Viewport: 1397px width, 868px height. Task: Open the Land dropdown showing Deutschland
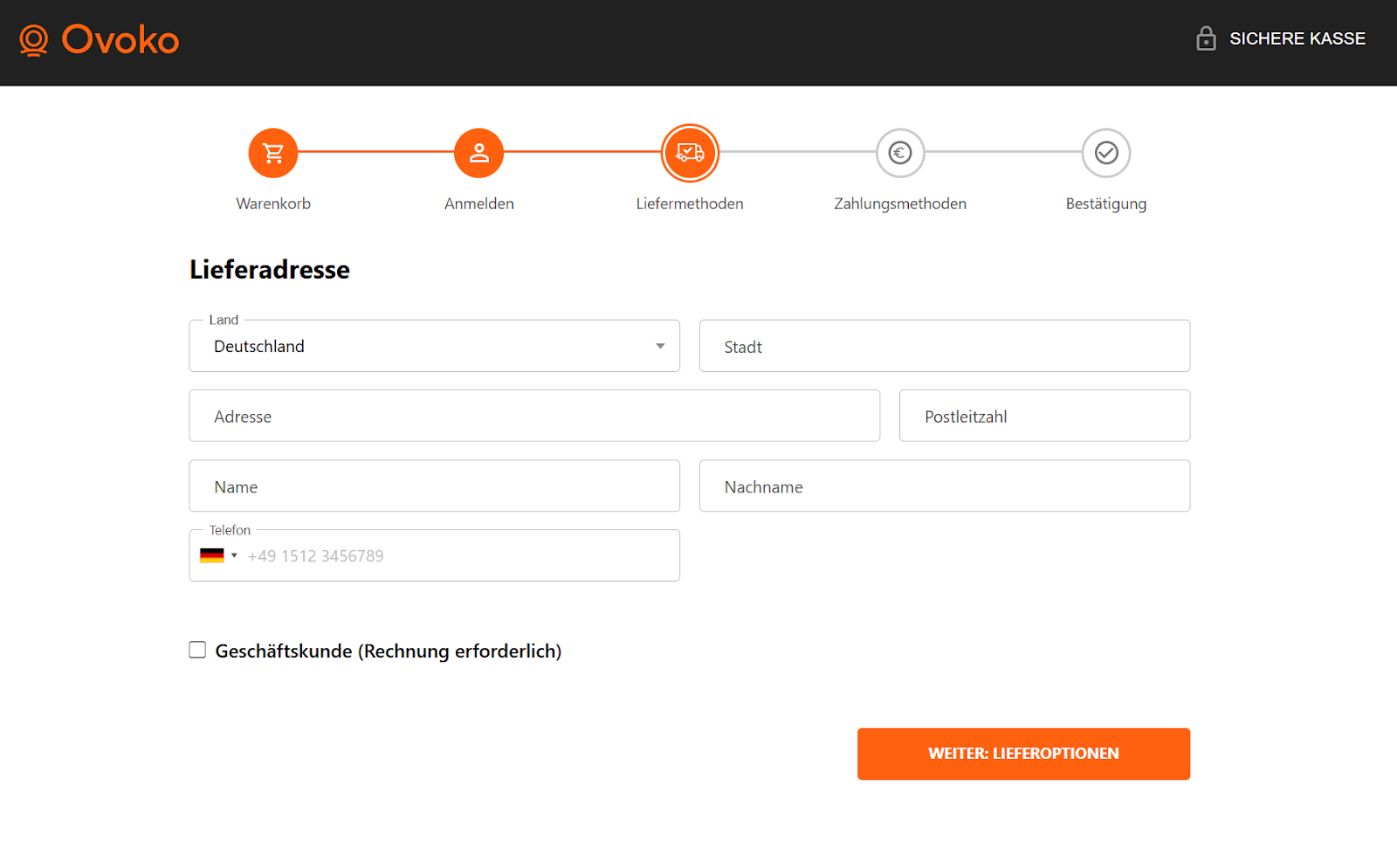pos(434,346)
